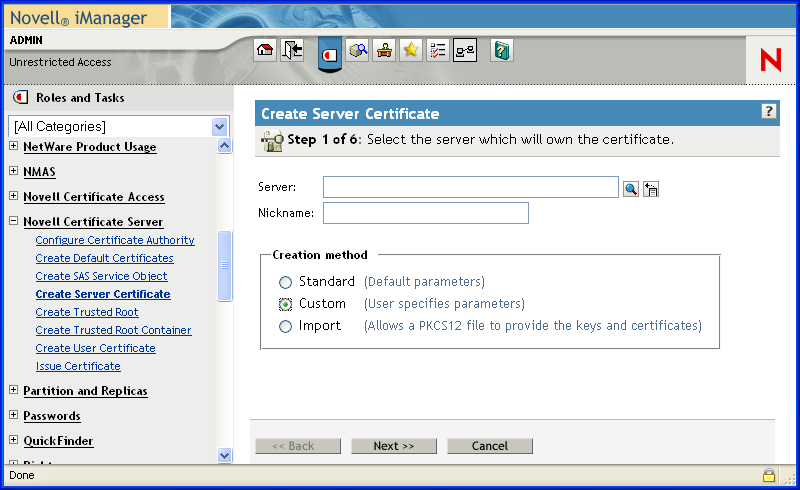Click the Cancel button
This screenshot has height=490, width=800.
click(489, 446)
